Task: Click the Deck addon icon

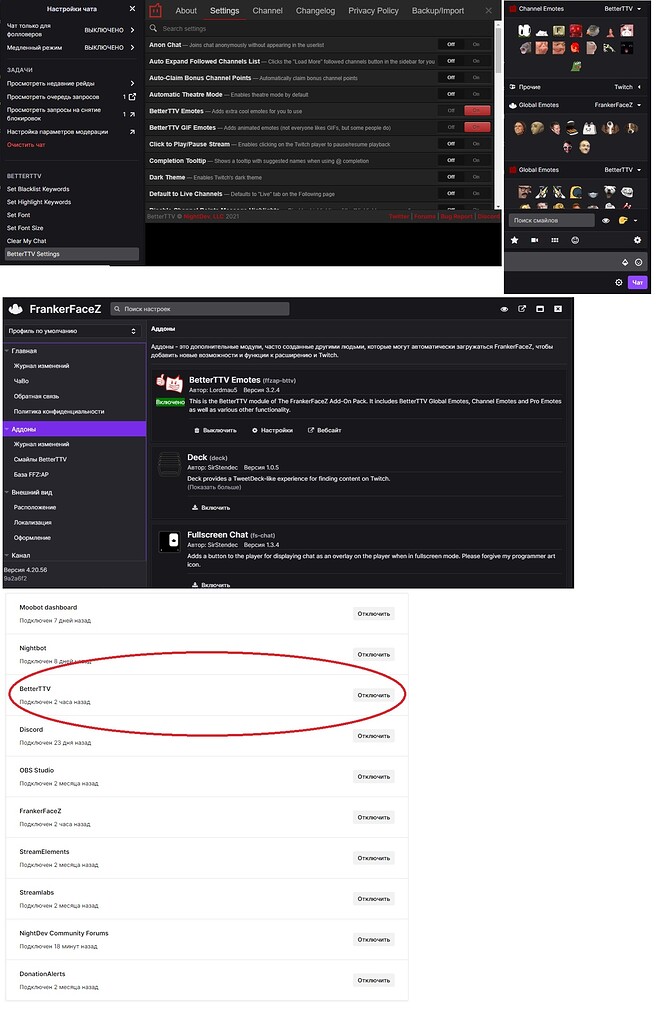Action: pyautogui.click(x=169, y=464)
